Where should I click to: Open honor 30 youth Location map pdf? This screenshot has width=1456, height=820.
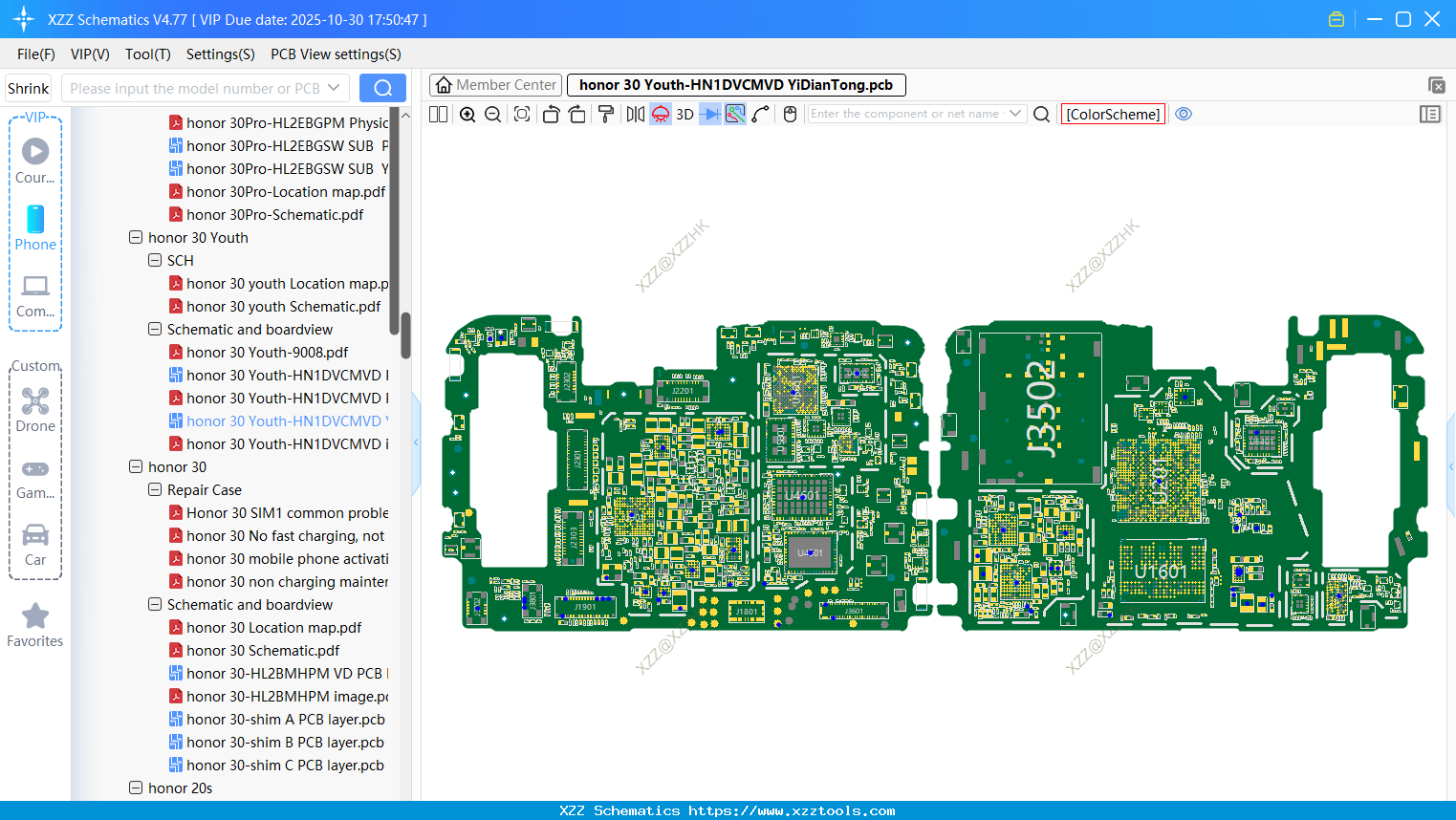(x=279, y=283)
